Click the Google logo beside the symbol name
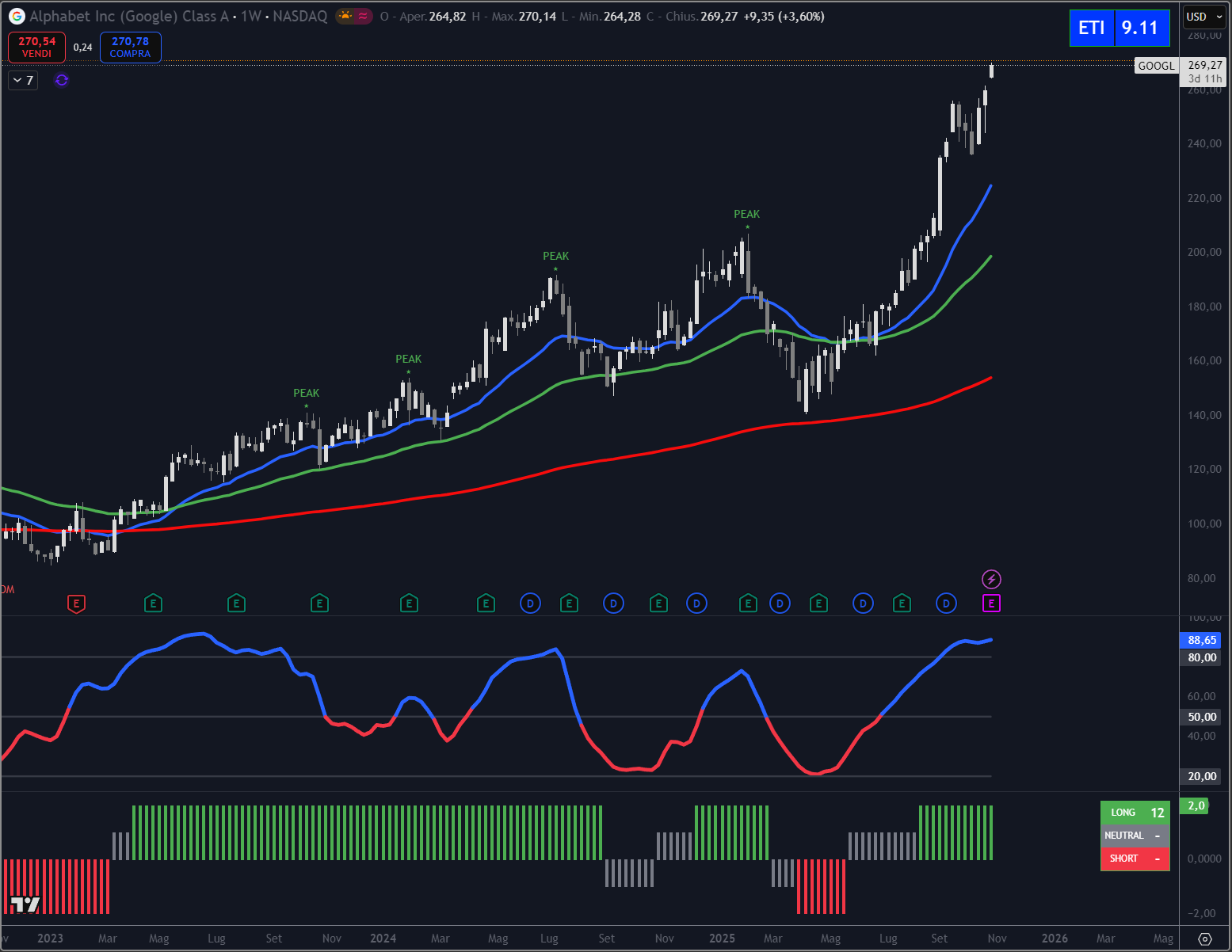Viewport: 1232px width, 952px height. 17,17
